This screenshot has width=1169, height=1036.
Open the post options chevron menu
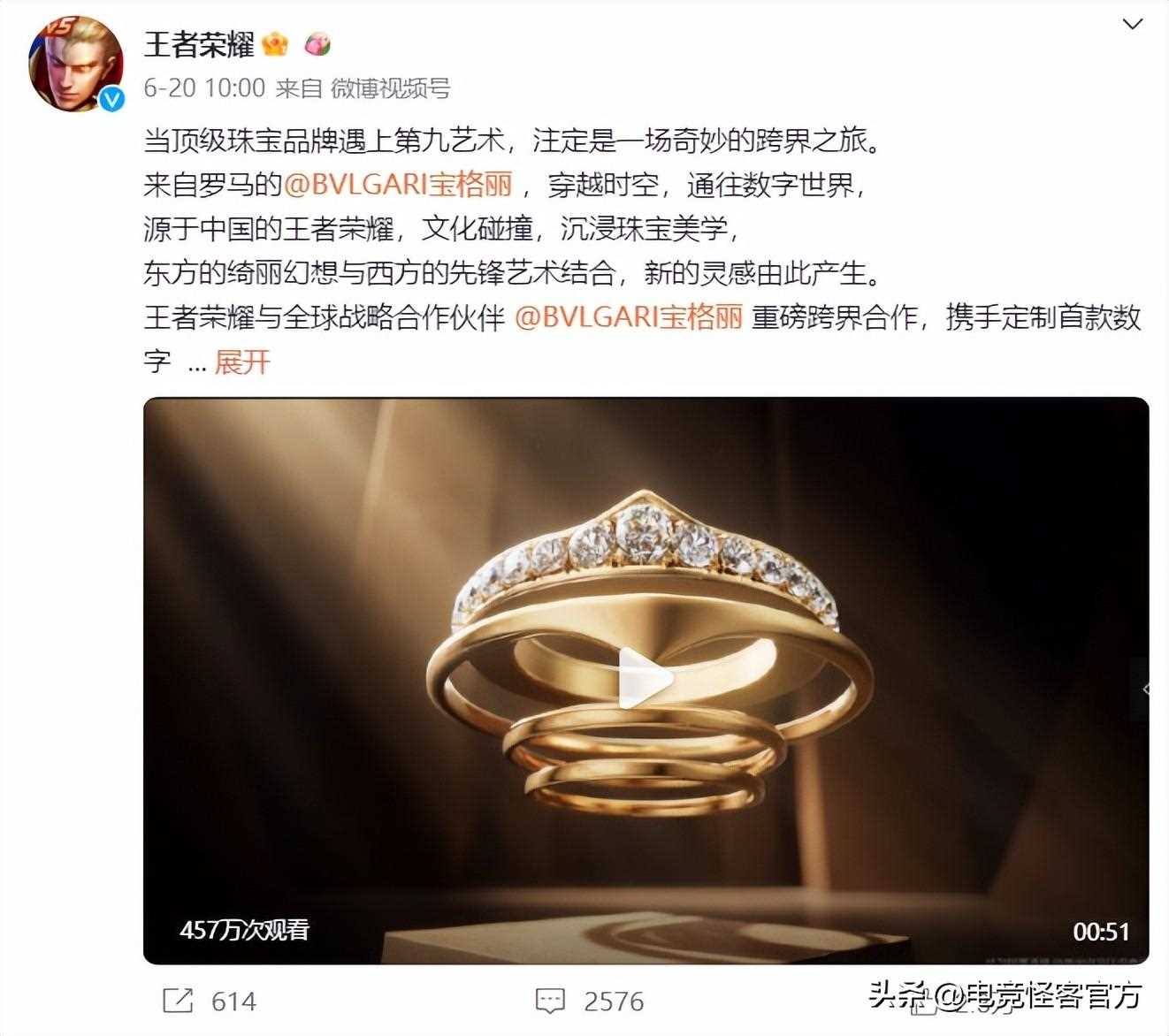[1132, 24]
